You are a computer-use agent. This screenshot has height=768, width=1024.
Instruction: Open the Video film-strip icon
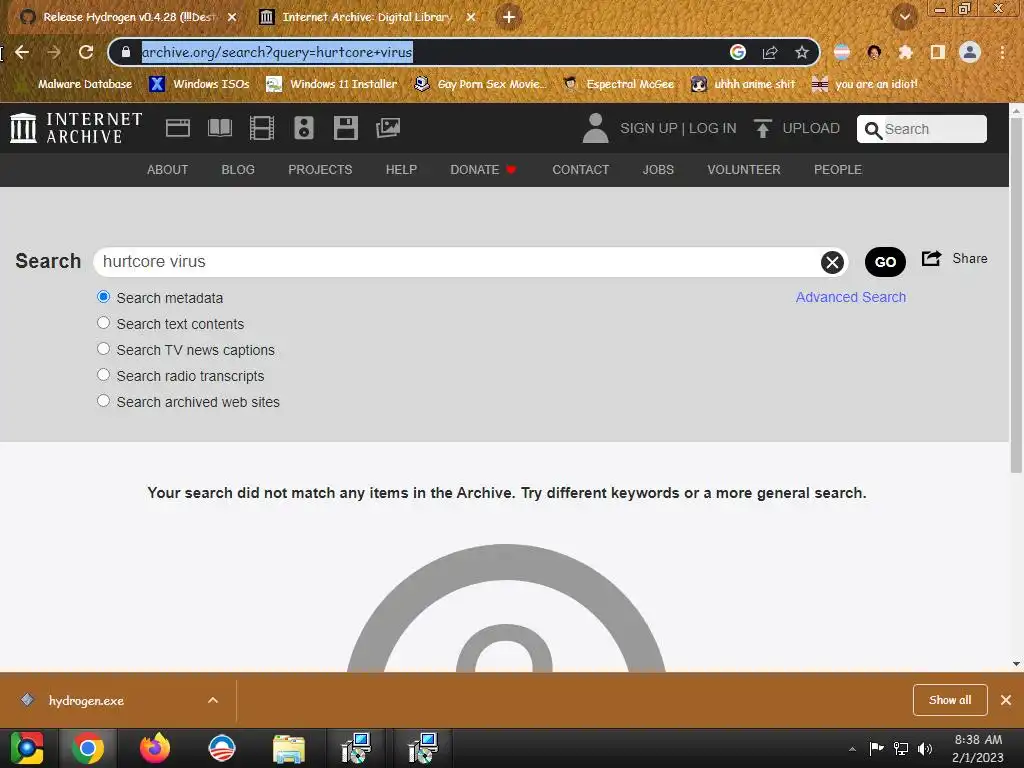(x=262, y=128)
